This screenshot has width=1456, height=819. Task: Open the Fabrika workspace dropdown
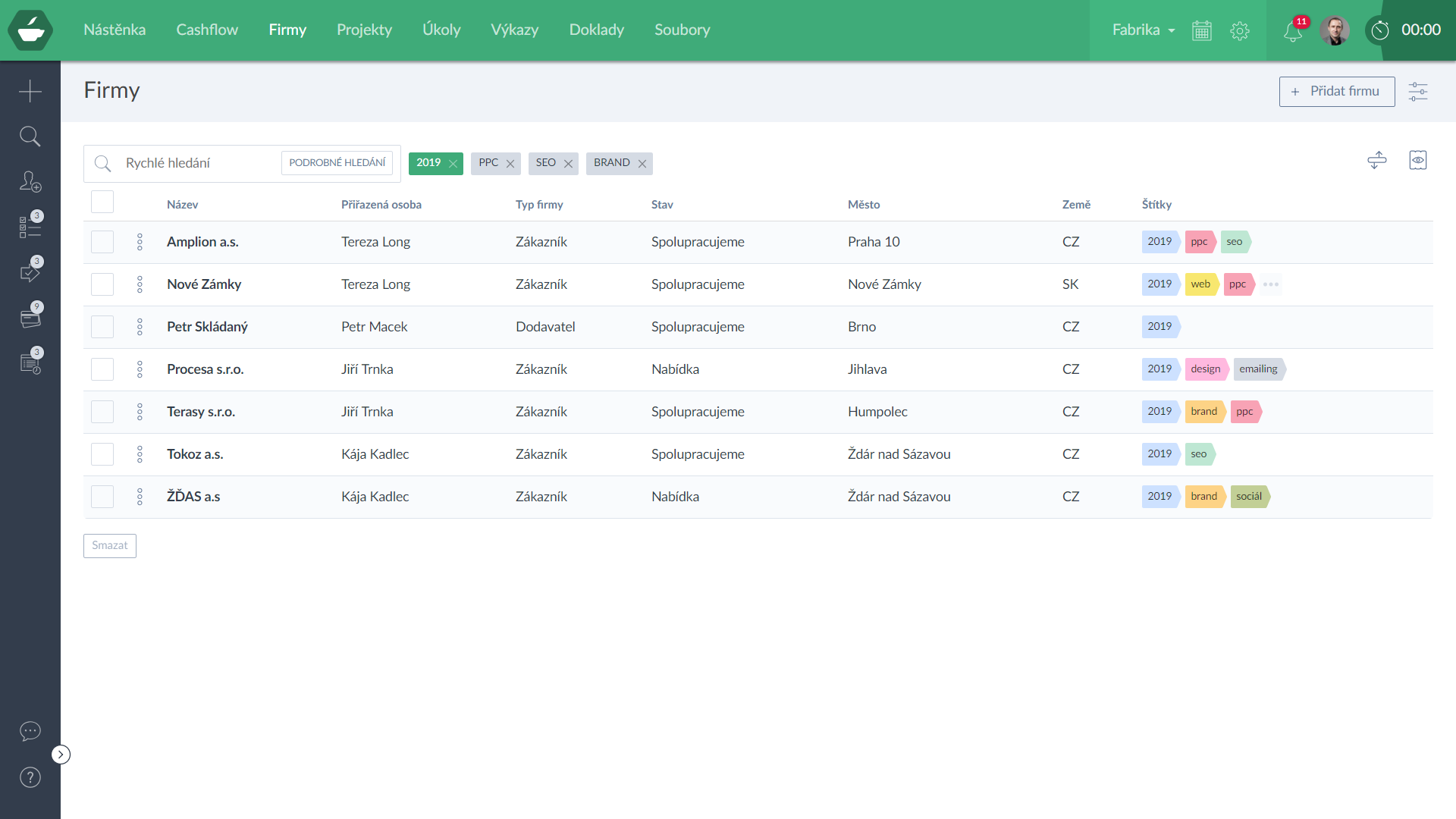coord(1144,30)
